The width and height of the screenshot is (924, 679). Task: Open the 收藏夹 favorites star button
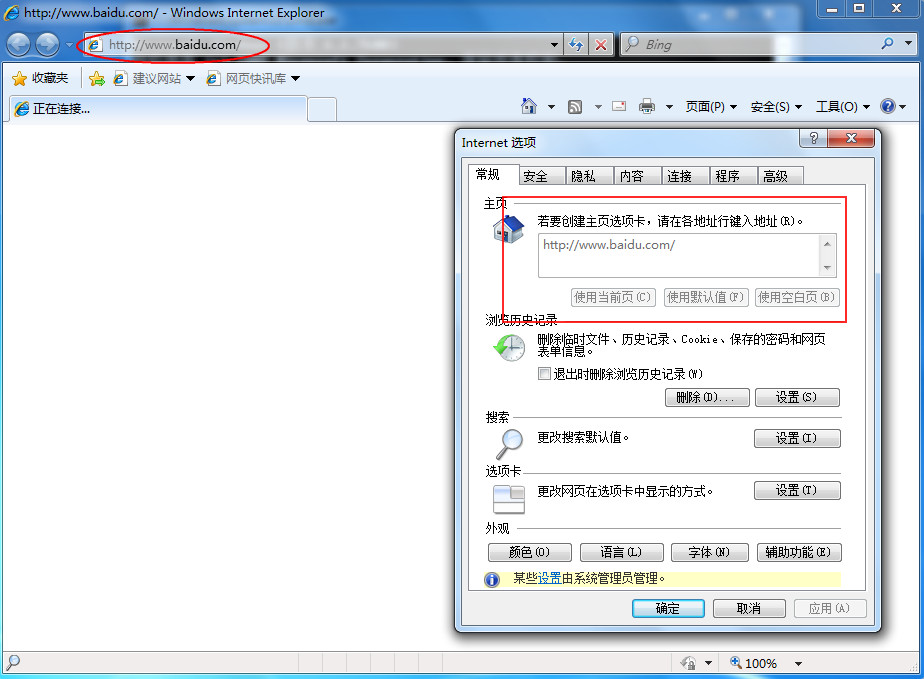tap(40, 78)
